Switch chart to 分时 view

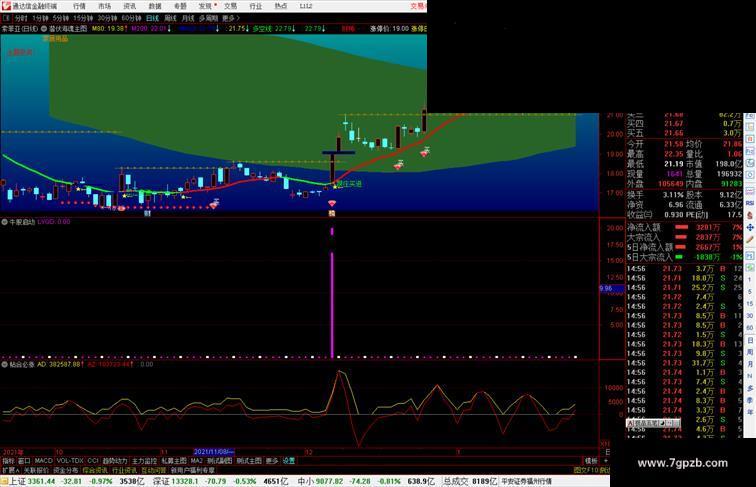21,18
